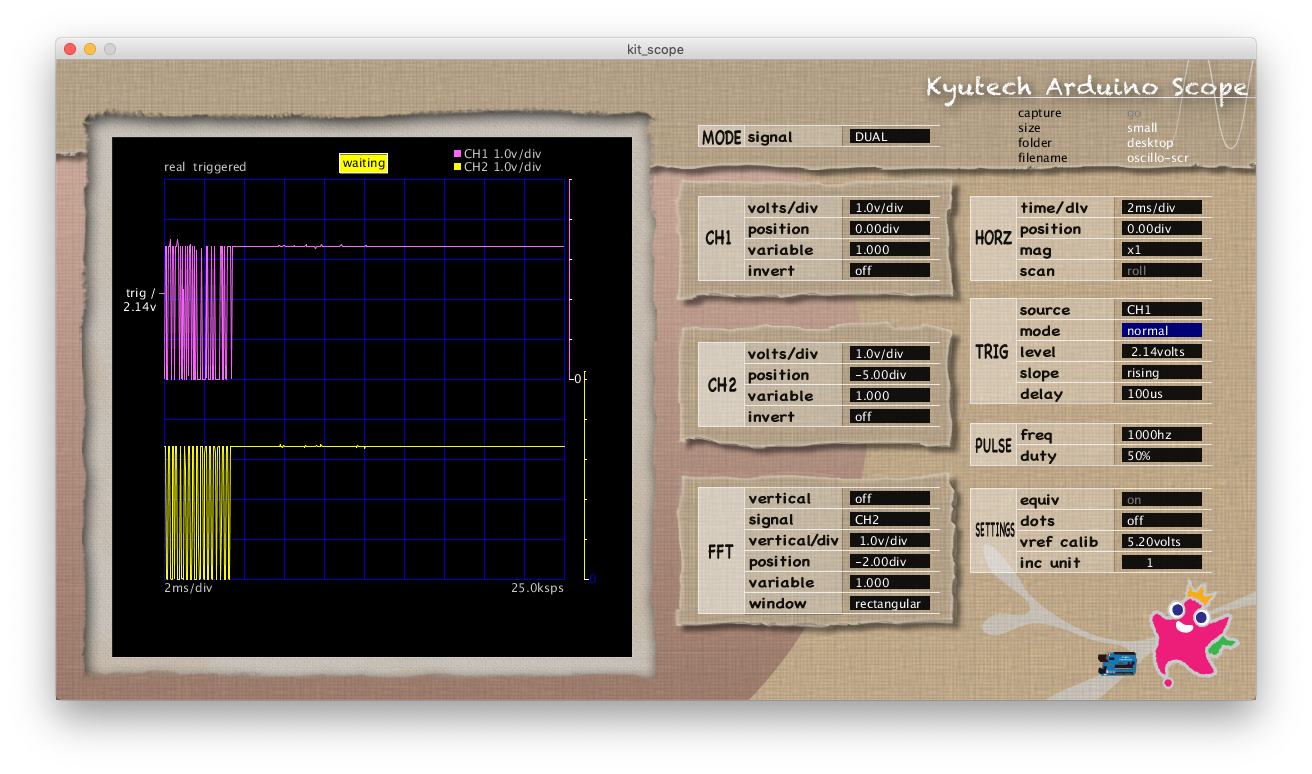Toggle TRIG slope value rising
The height and width of the screenshot is (774, 1312).
click(x=1162, y=373)
